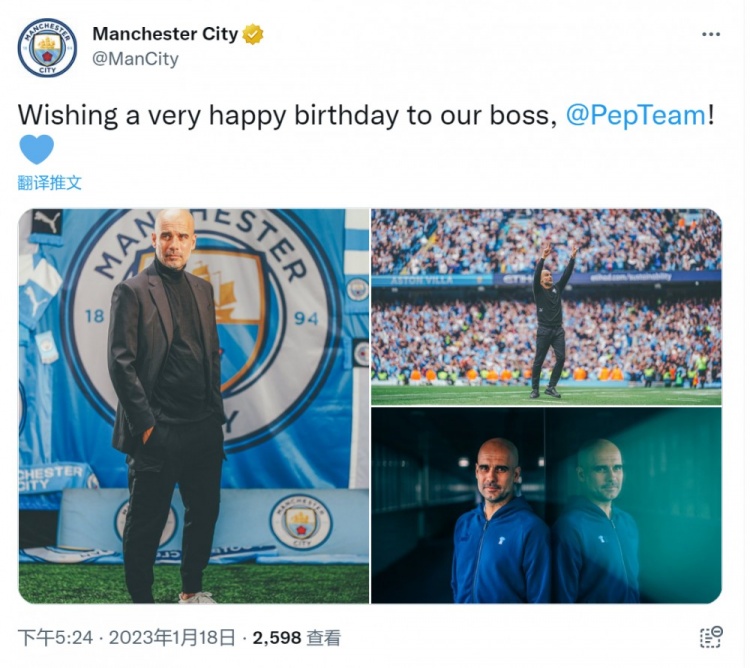Click the 2,598 查看 view count
This screenshot has height=668, width=750.
point(296,637)
